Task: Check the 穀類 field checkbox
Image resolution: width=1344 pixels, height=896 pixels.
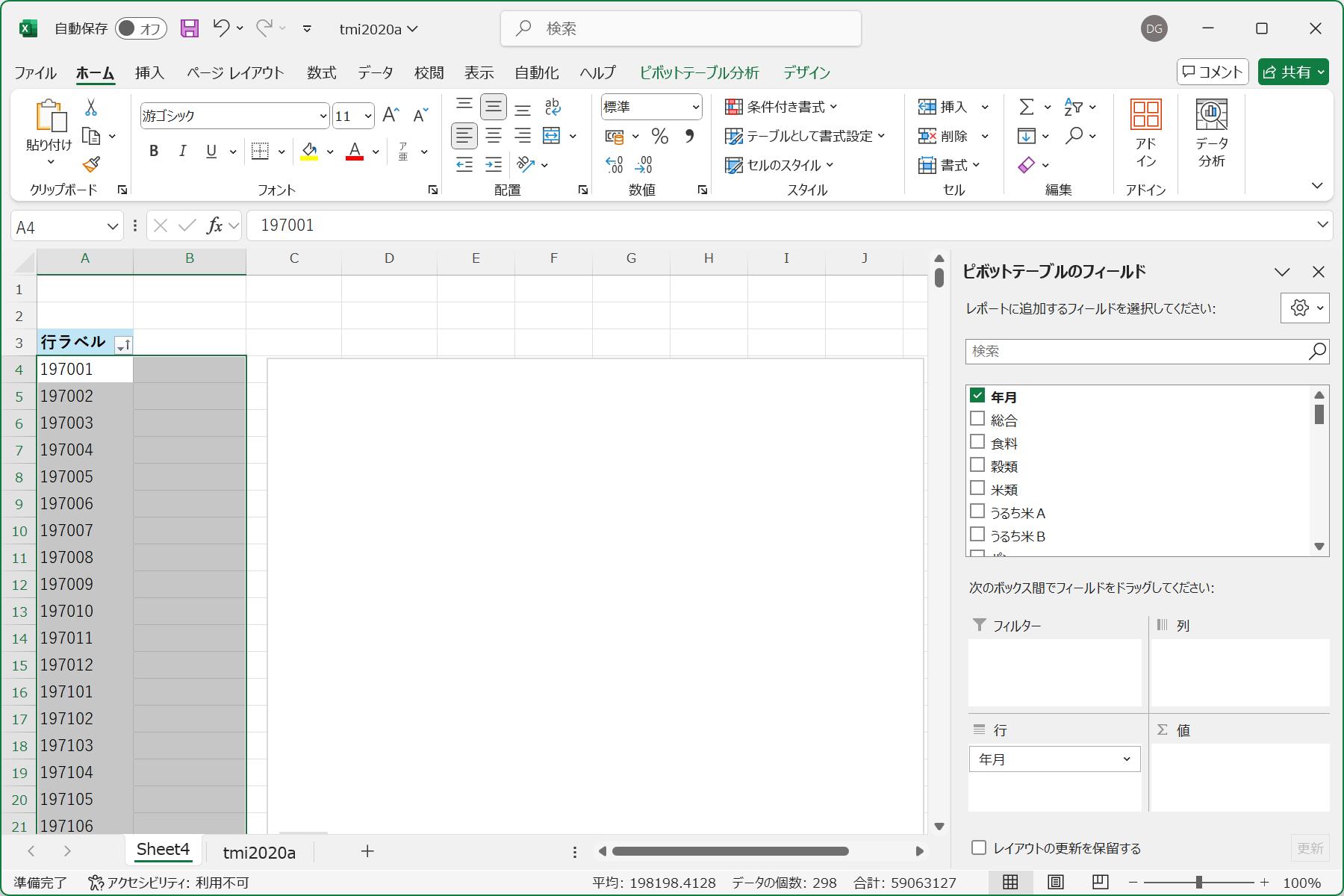Action: [977, 464]
